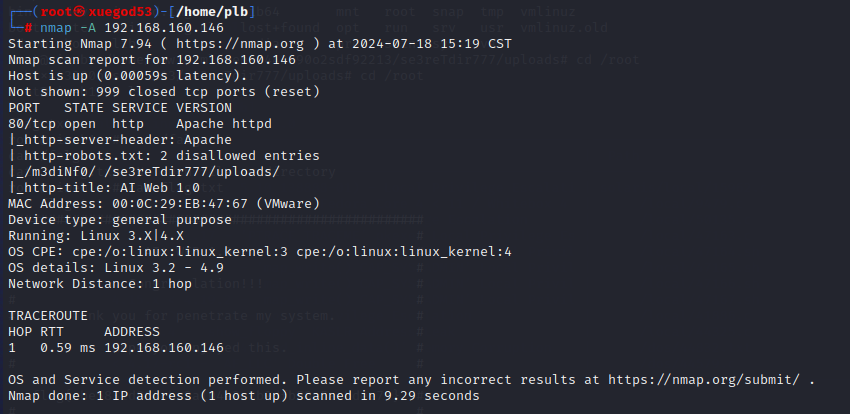Click the TRACEROUTE heading
This screenshot has width=850, height=414.
pos(48,316)
